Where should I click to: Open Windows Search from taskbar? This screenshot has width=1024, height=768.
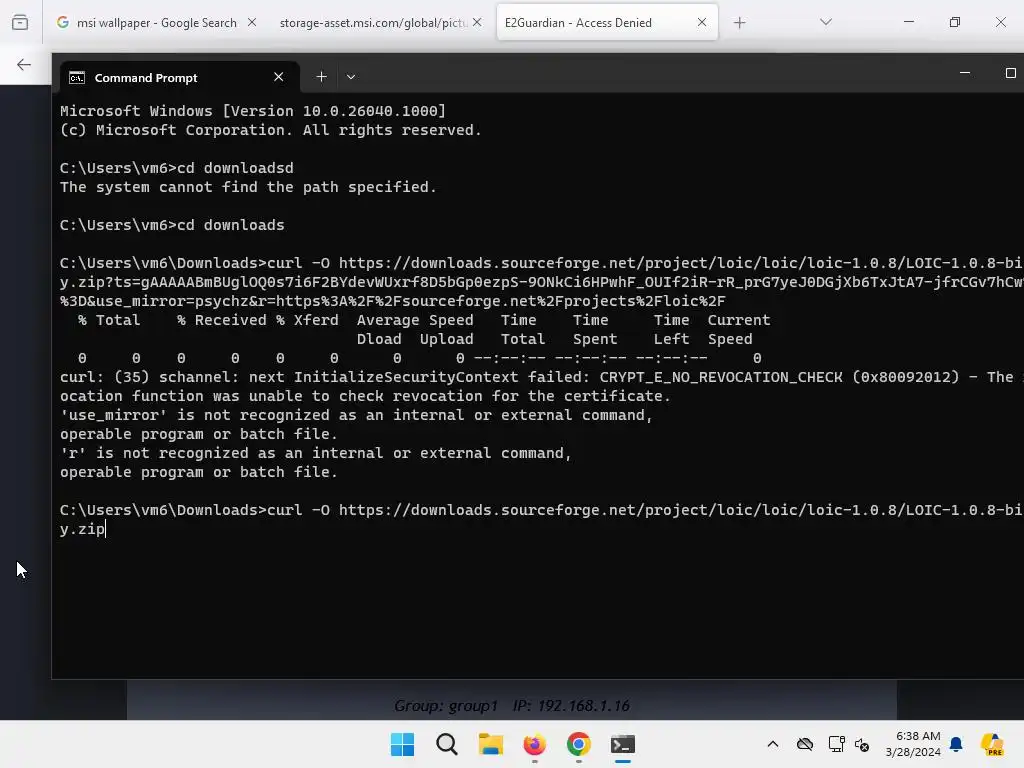coord(447,744)
